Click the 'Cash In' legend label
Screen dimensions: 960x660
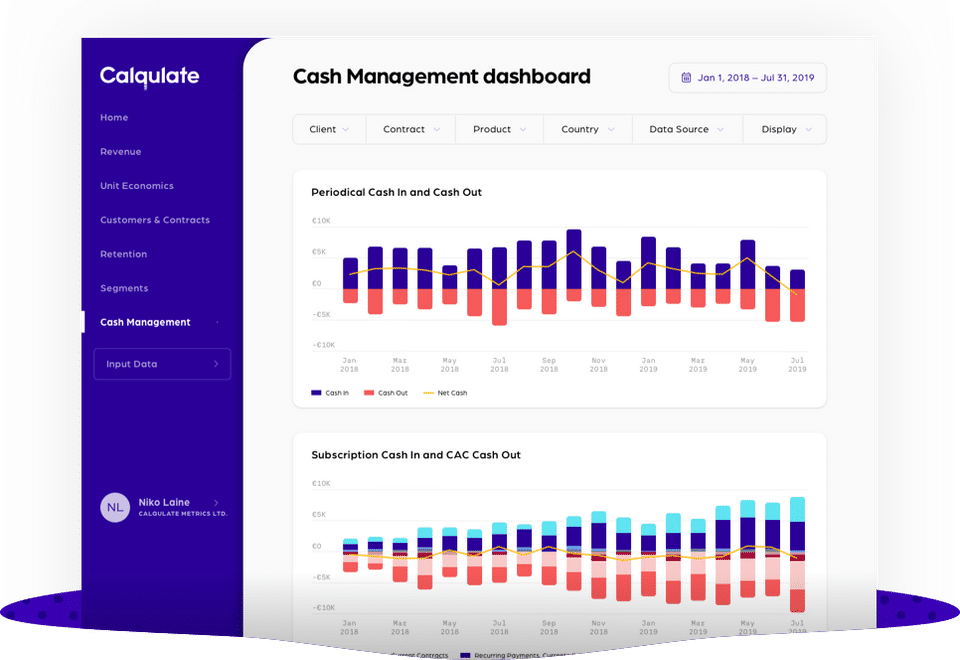(x=337, y=393)
